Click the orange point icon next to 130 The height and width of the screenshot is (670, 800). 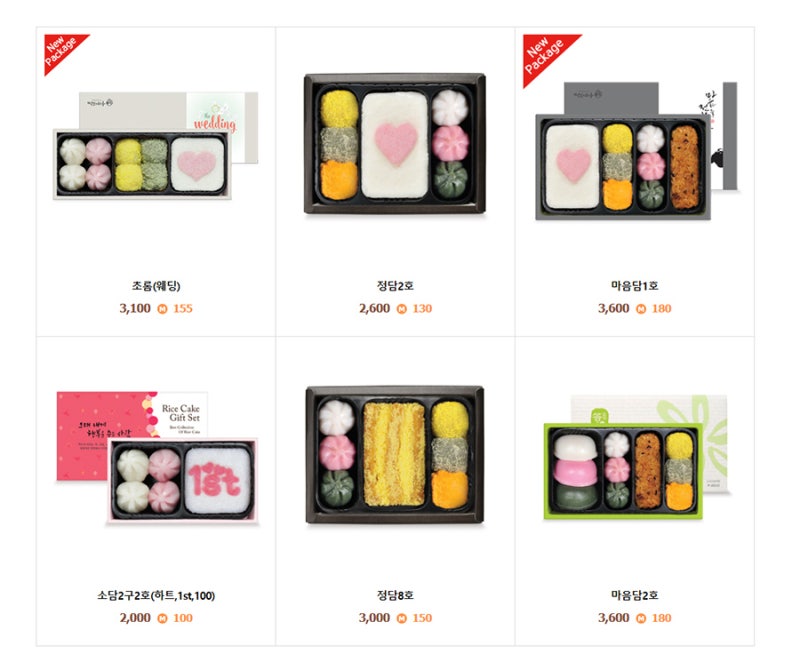[402, 309]
